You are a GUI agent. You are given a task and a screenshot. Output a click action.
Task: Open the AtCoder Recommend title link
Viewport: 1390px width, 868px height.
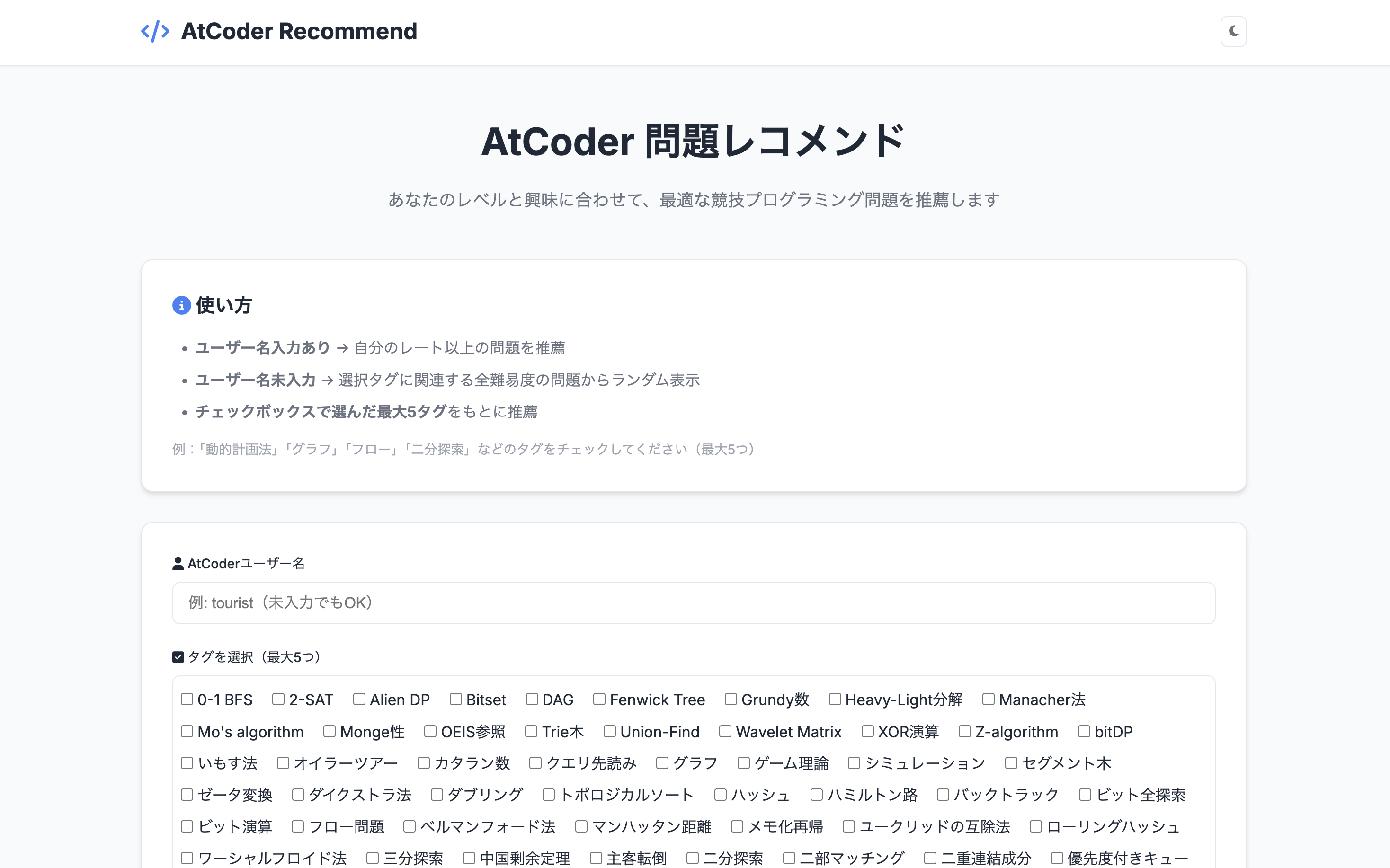[299, 31]
